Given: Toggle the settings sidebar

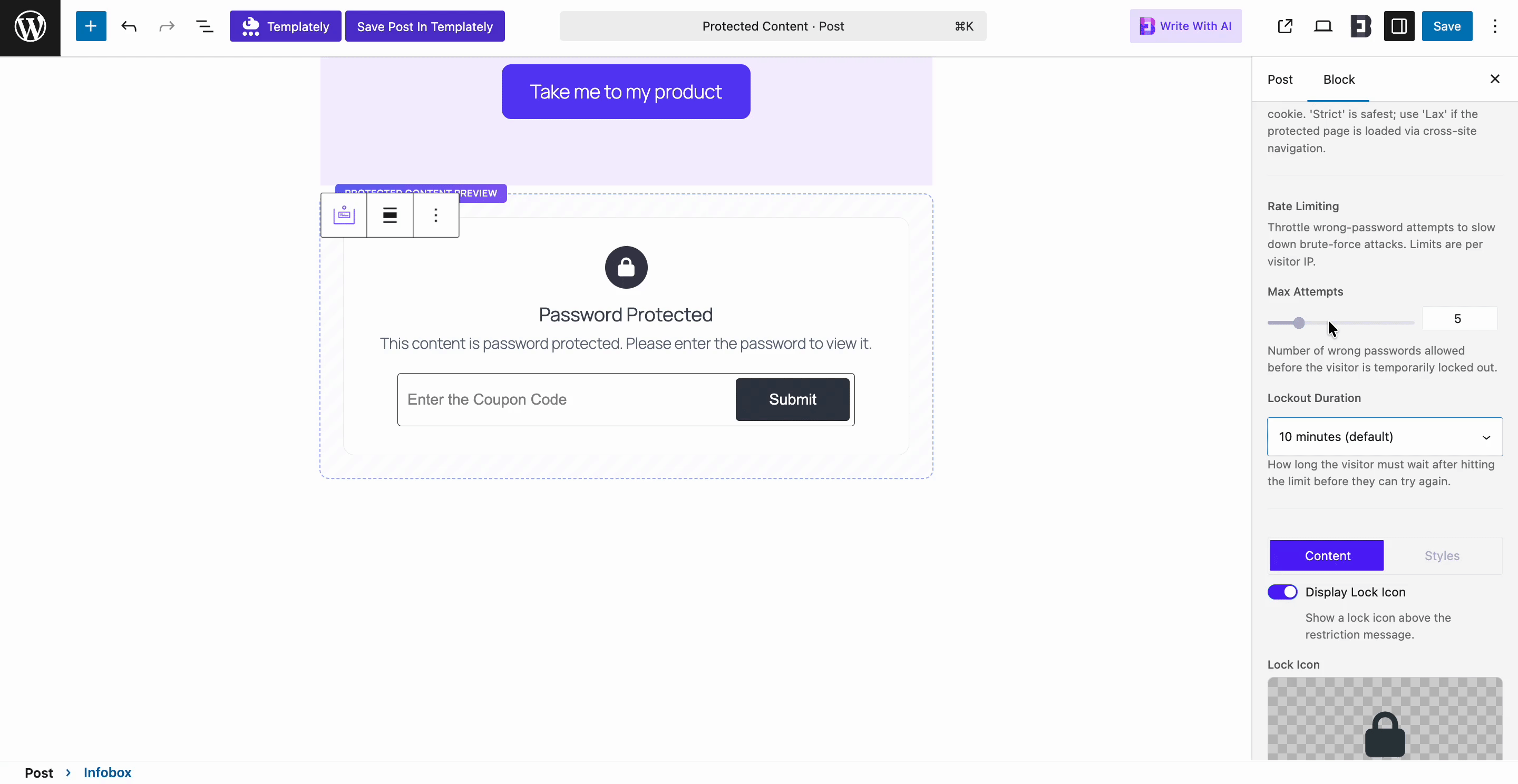Looking at the screenshot, I should (1399, 26).
